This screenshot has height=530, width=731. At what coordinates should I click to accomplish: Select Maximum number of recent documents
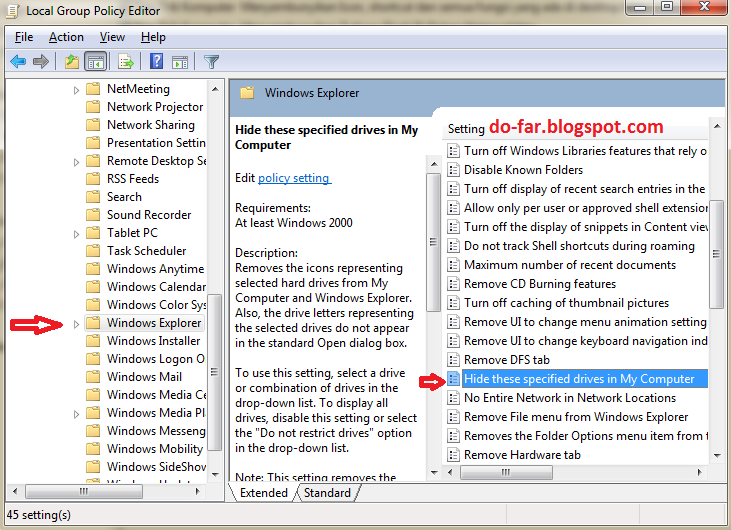570,265
